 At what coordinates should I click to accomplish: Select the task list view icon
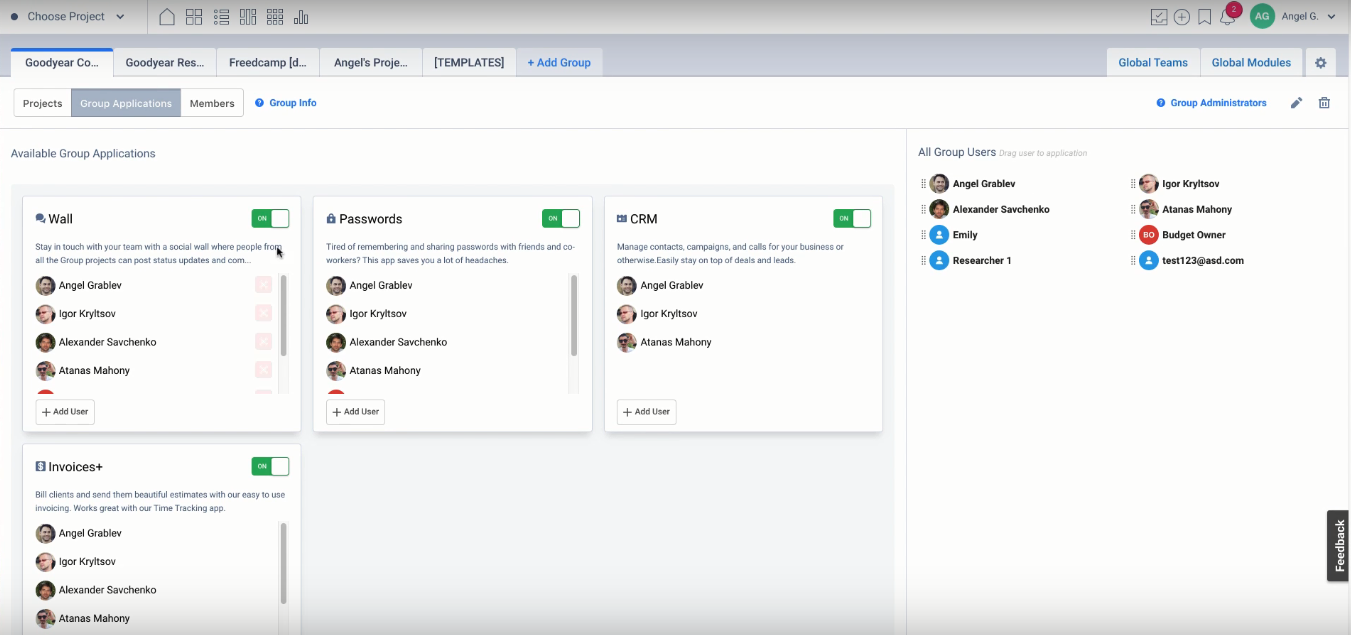pos(221,17)
